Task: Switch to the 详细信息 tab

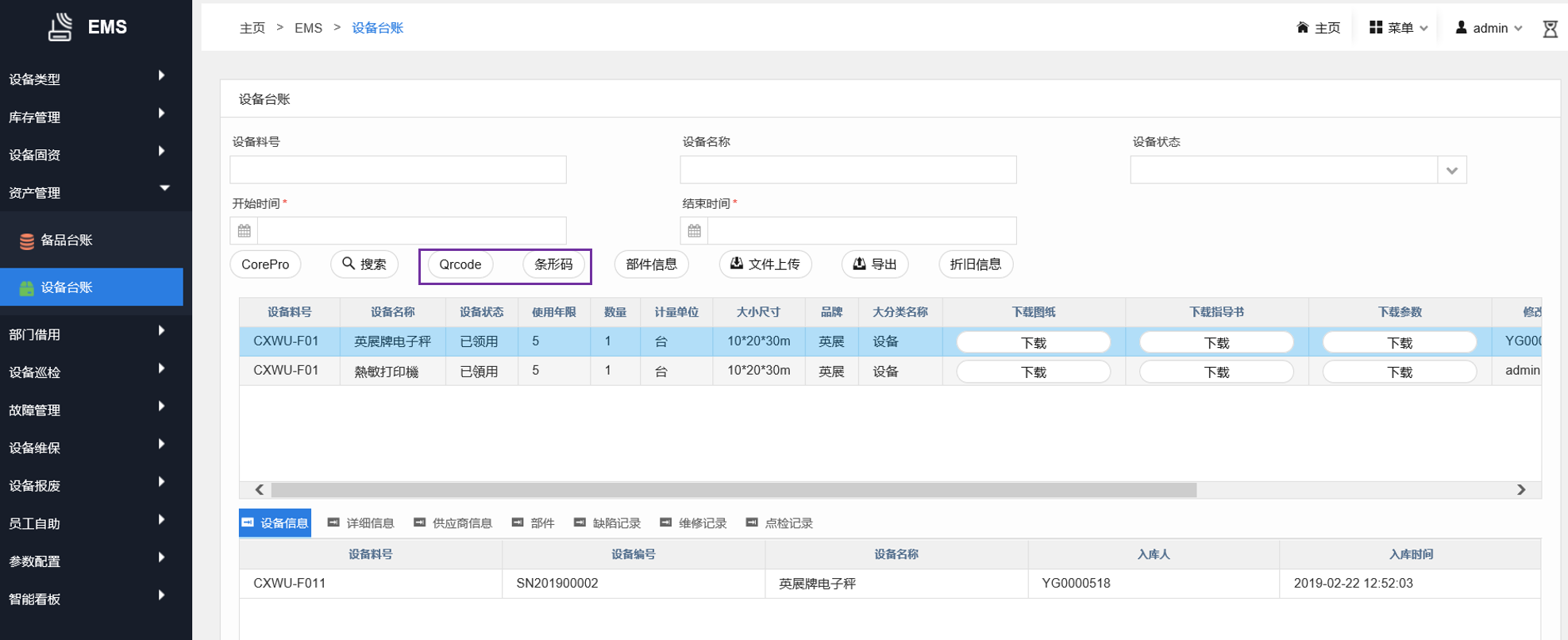Action: [361, 523]
